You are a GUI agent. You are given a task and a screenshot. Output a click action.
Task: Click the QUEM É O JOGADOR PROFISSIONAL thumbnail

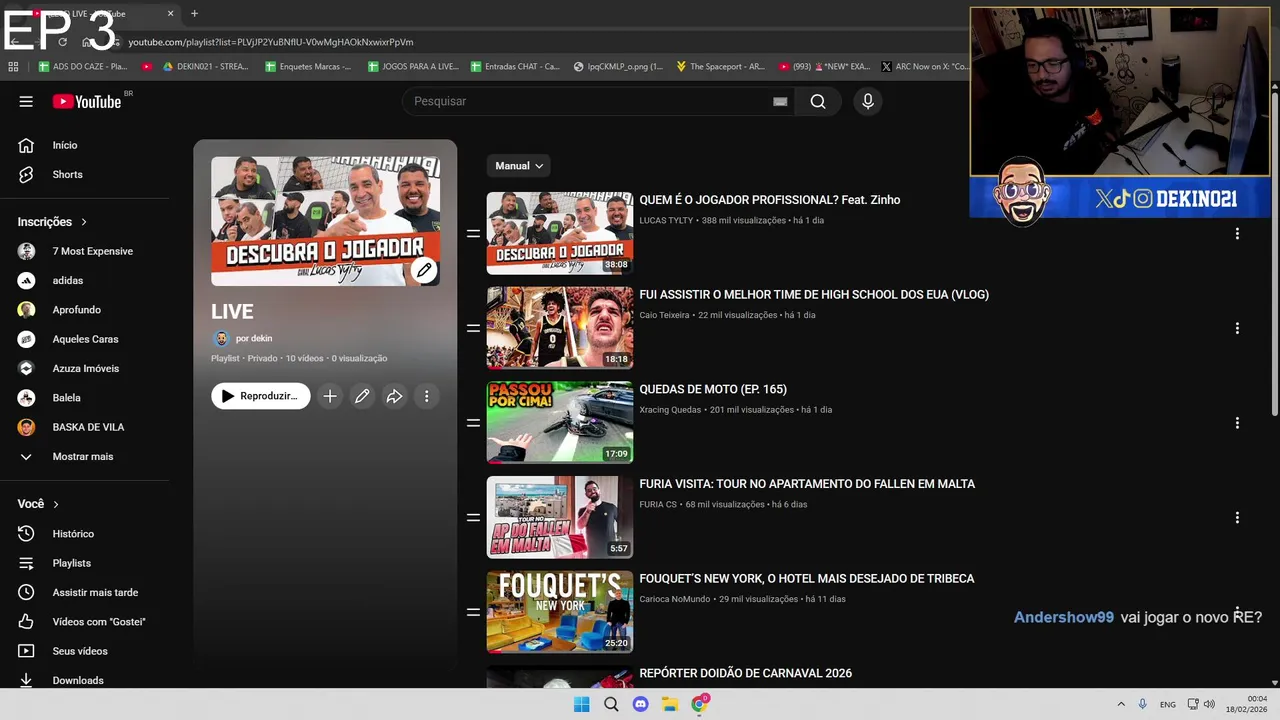pos(560,233)
